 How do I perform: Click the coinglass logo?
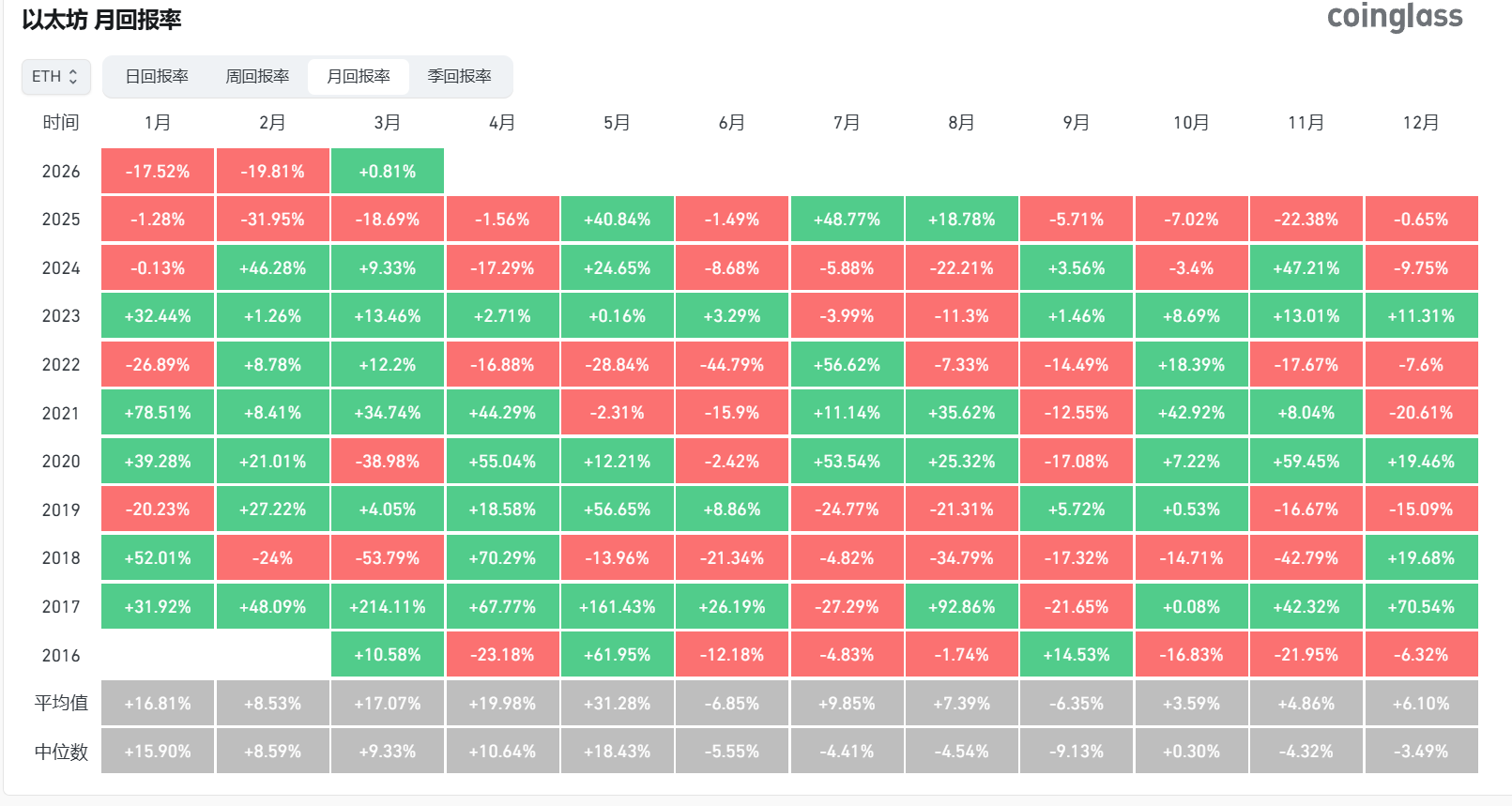pyautogui.click(x=1394, y=17)
